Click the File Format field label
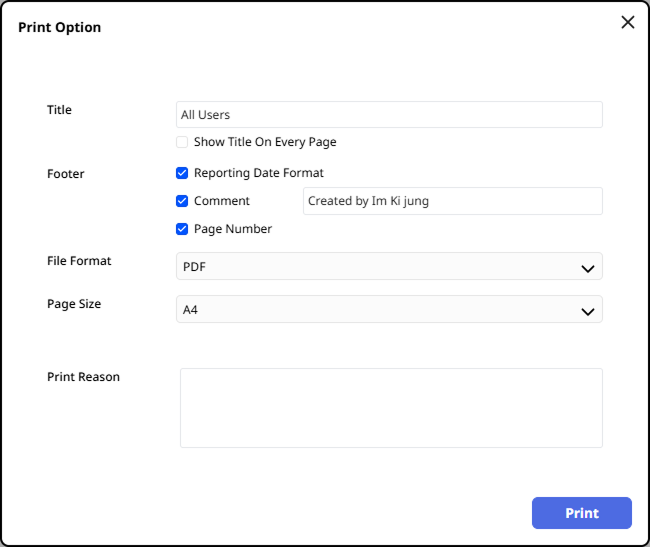 [79, 261]
